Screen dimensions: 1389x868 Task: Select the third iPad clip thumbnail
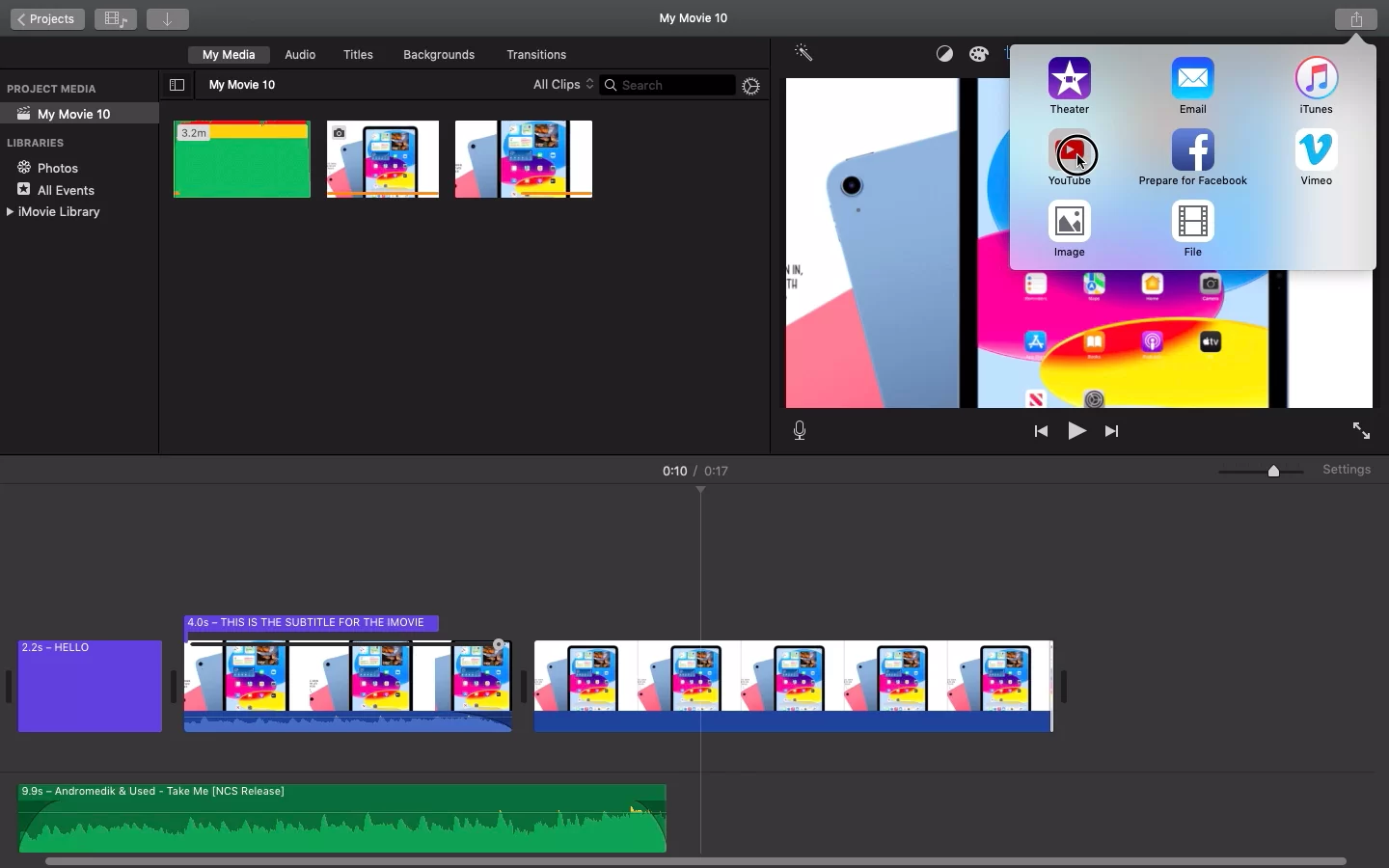(524, 159)
